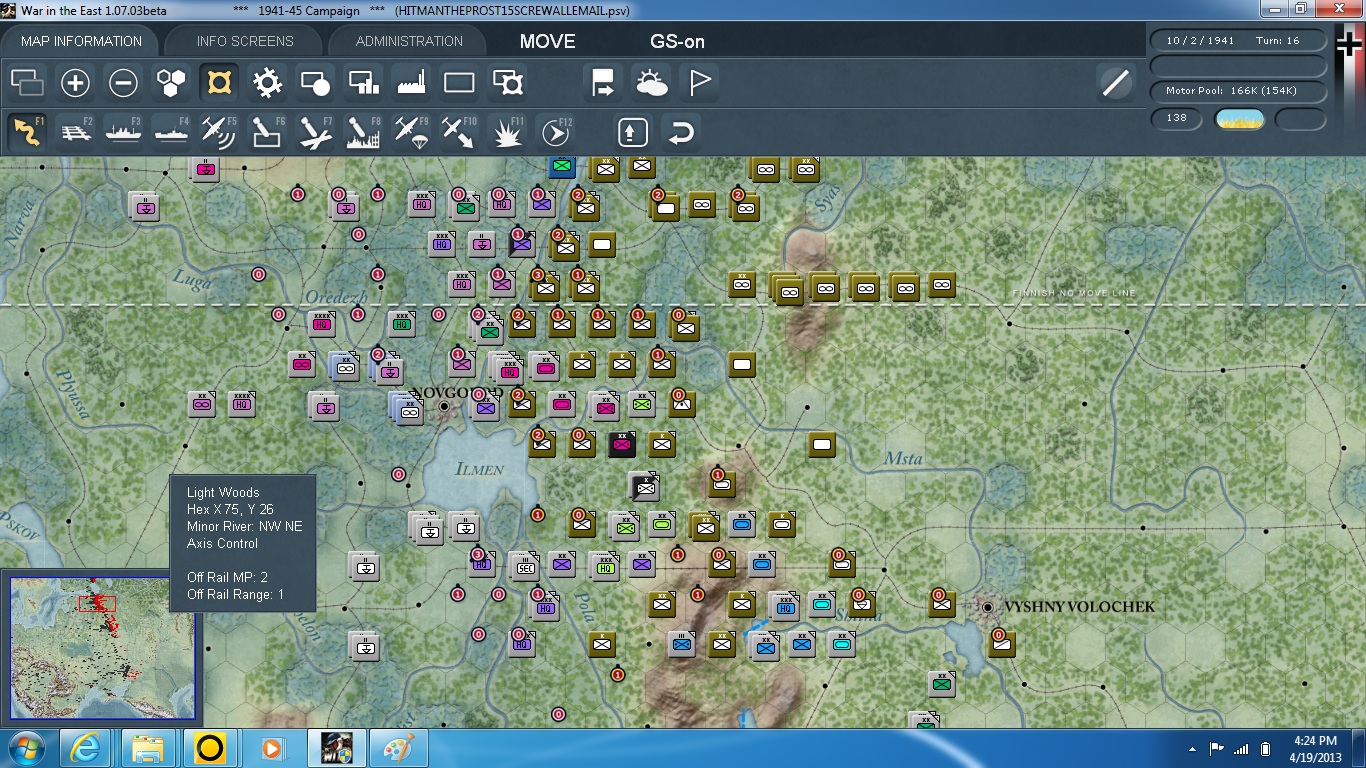Select the SEC unit counter on the map
This screenshot has width=1366, height=768.
coord(524,566)
